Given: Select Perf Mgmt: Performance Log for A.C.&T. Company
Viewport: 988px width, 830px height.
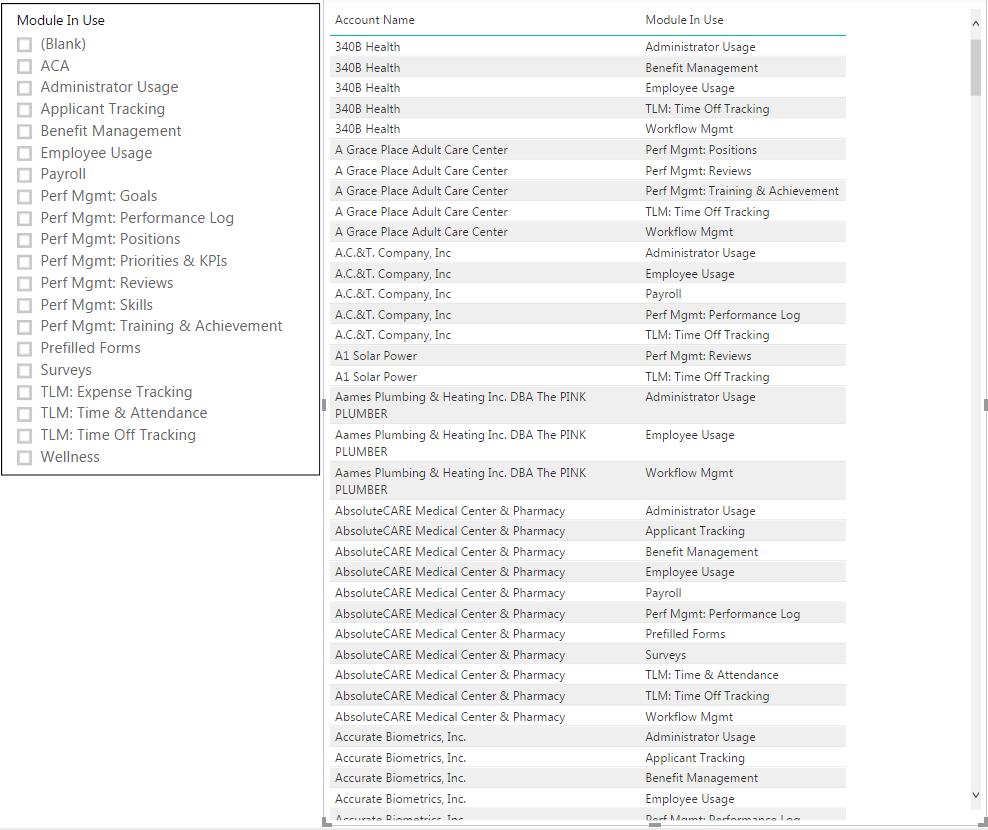Looking at the screenshot, I should click(722, 315).
